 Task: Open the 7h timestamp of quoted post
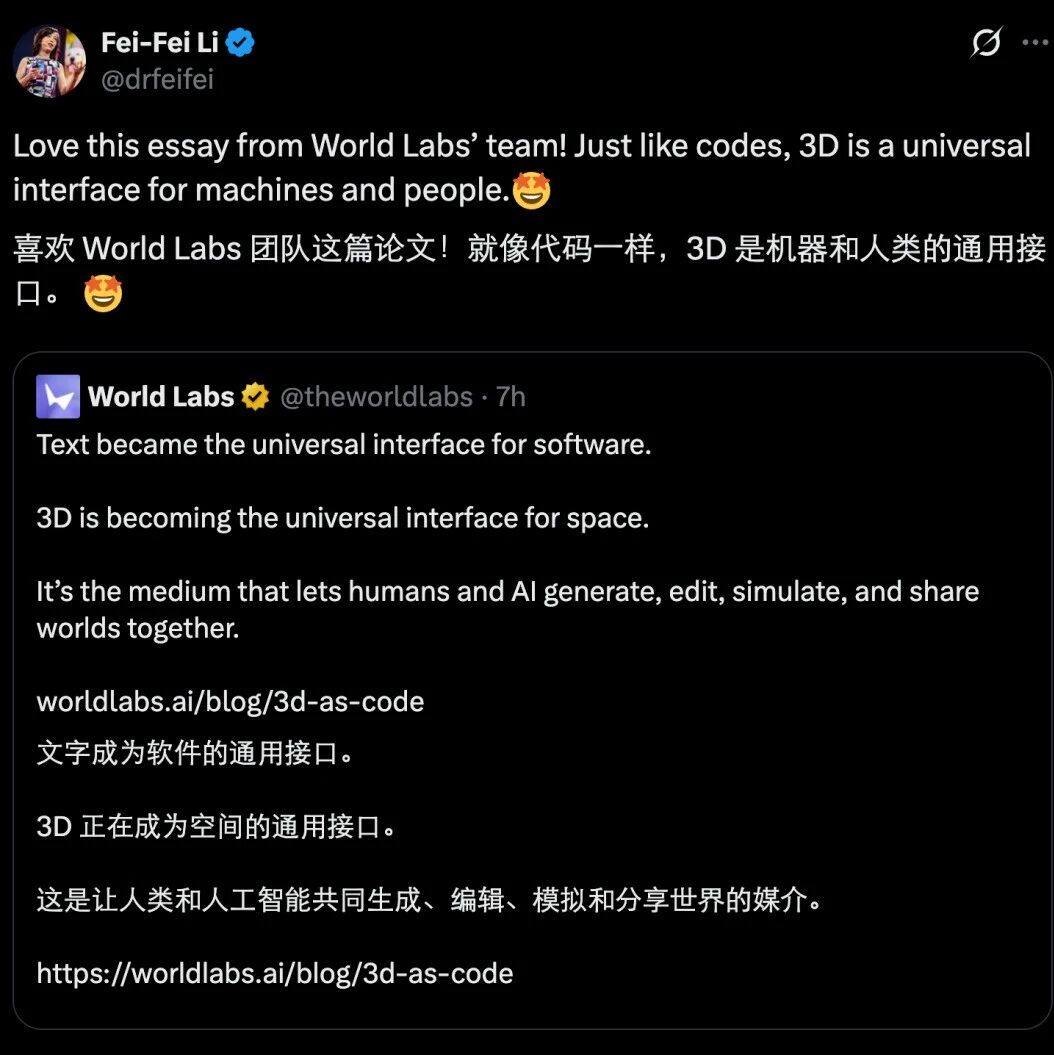pyautogui.click(x=511, y=397)
